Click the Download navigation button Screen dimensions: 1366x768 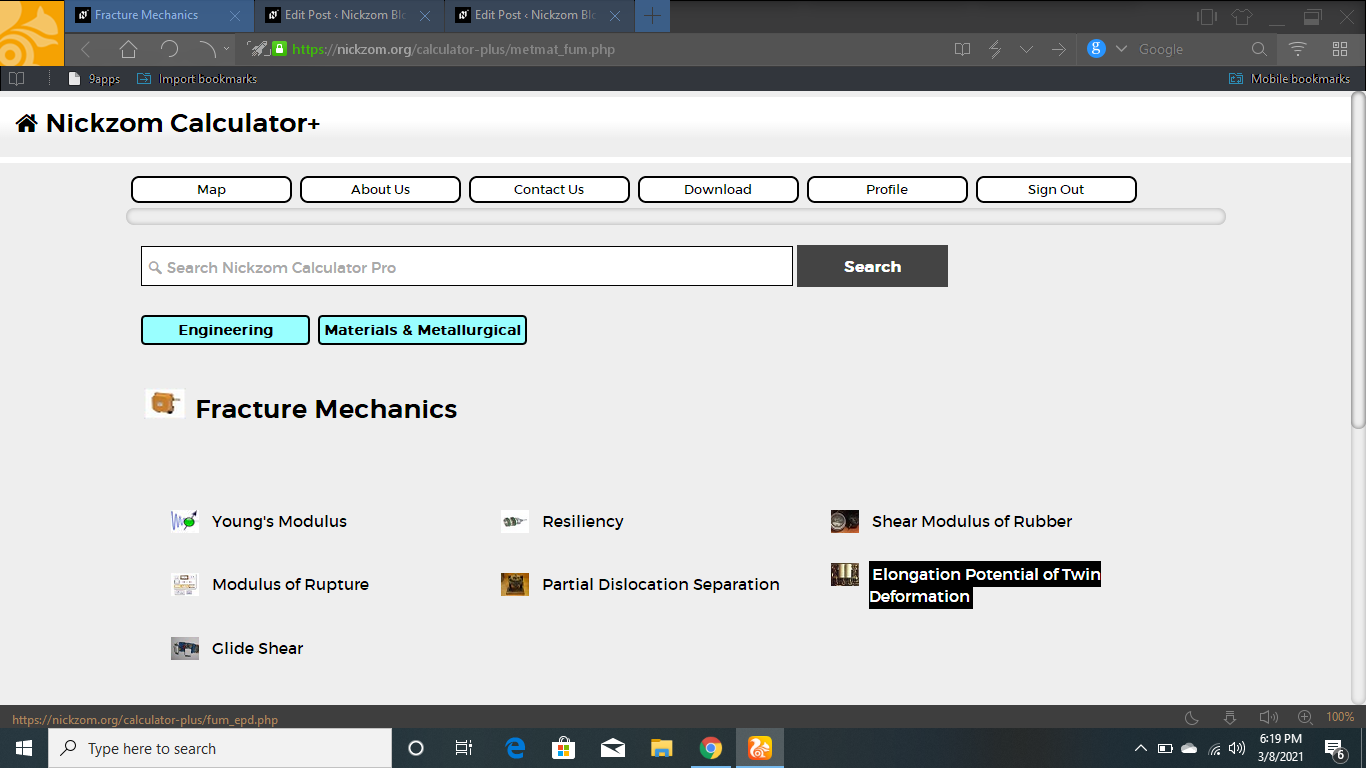pyautogui.click(x=718, y=189)
